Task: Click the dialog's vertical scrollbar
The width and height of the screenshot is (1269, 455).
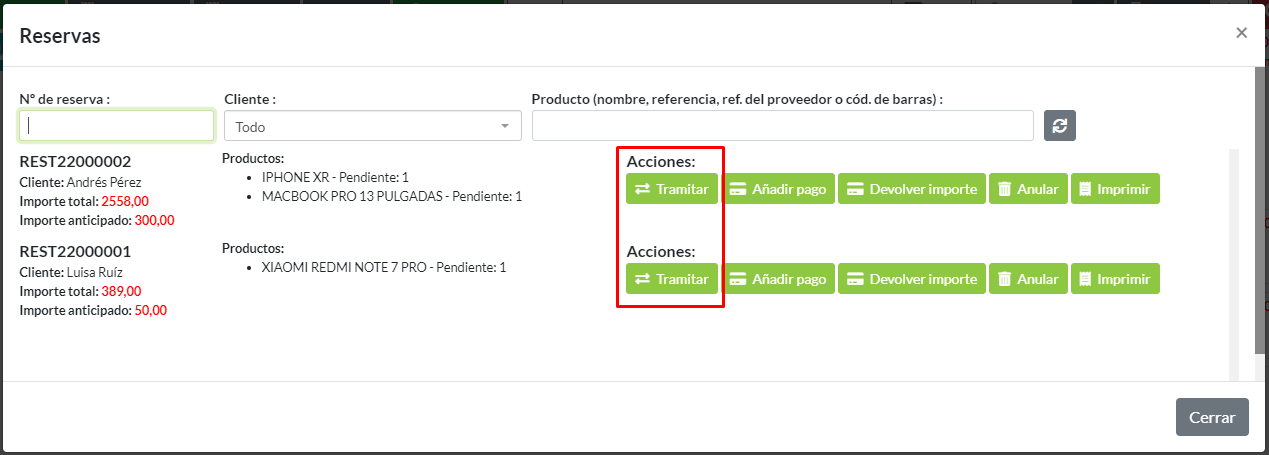Action: (1260, 210)
